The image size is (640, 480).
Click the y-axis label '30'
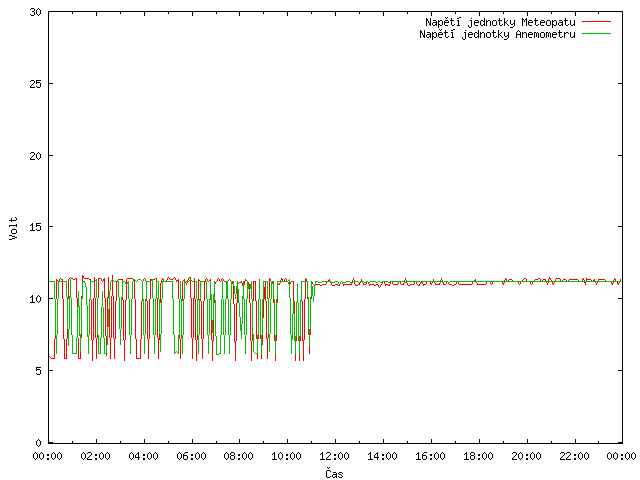tap(36, 12)
